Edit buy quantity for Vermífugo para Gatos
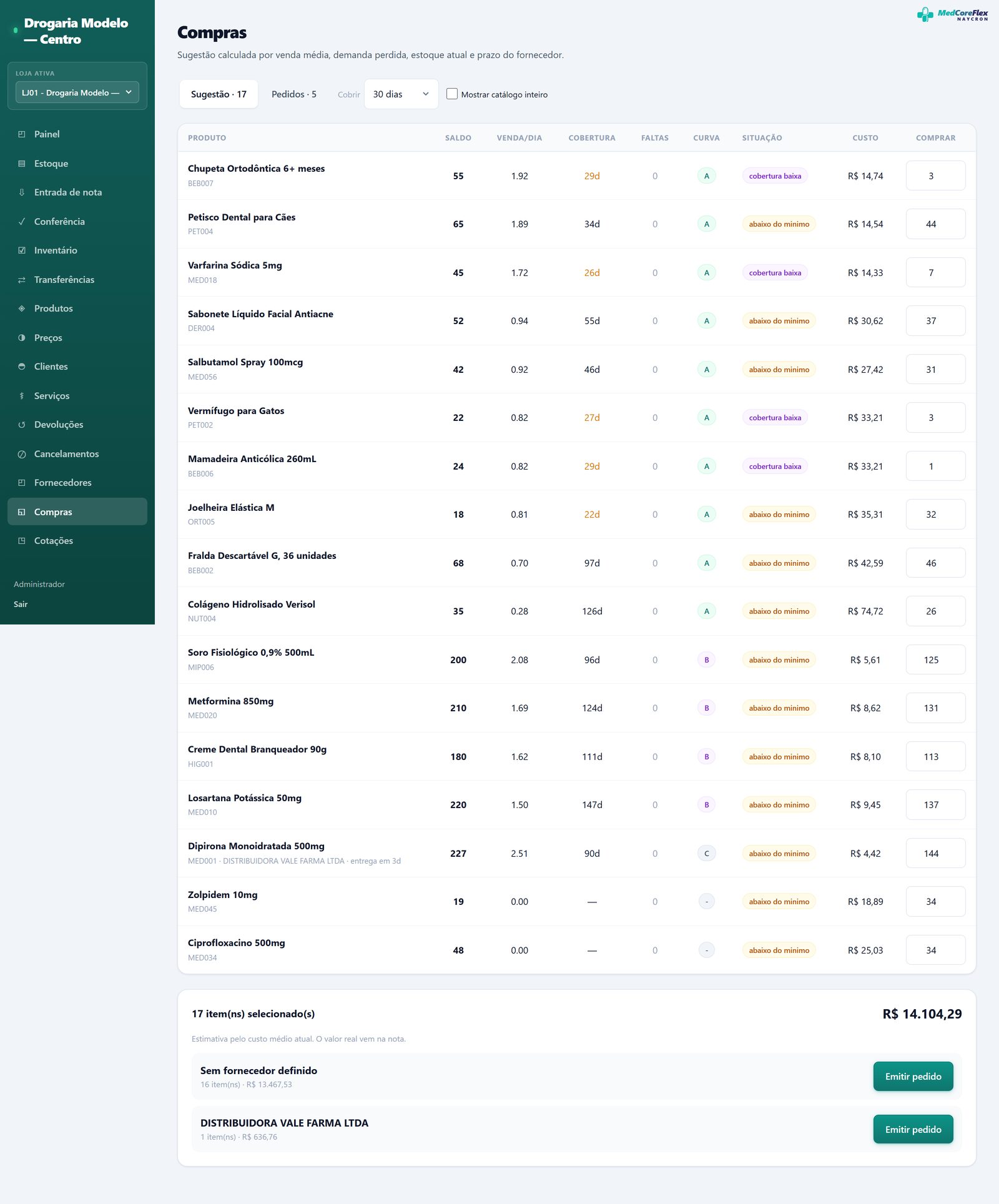This screenshot has height=1204, width=999. pos(935,418)
